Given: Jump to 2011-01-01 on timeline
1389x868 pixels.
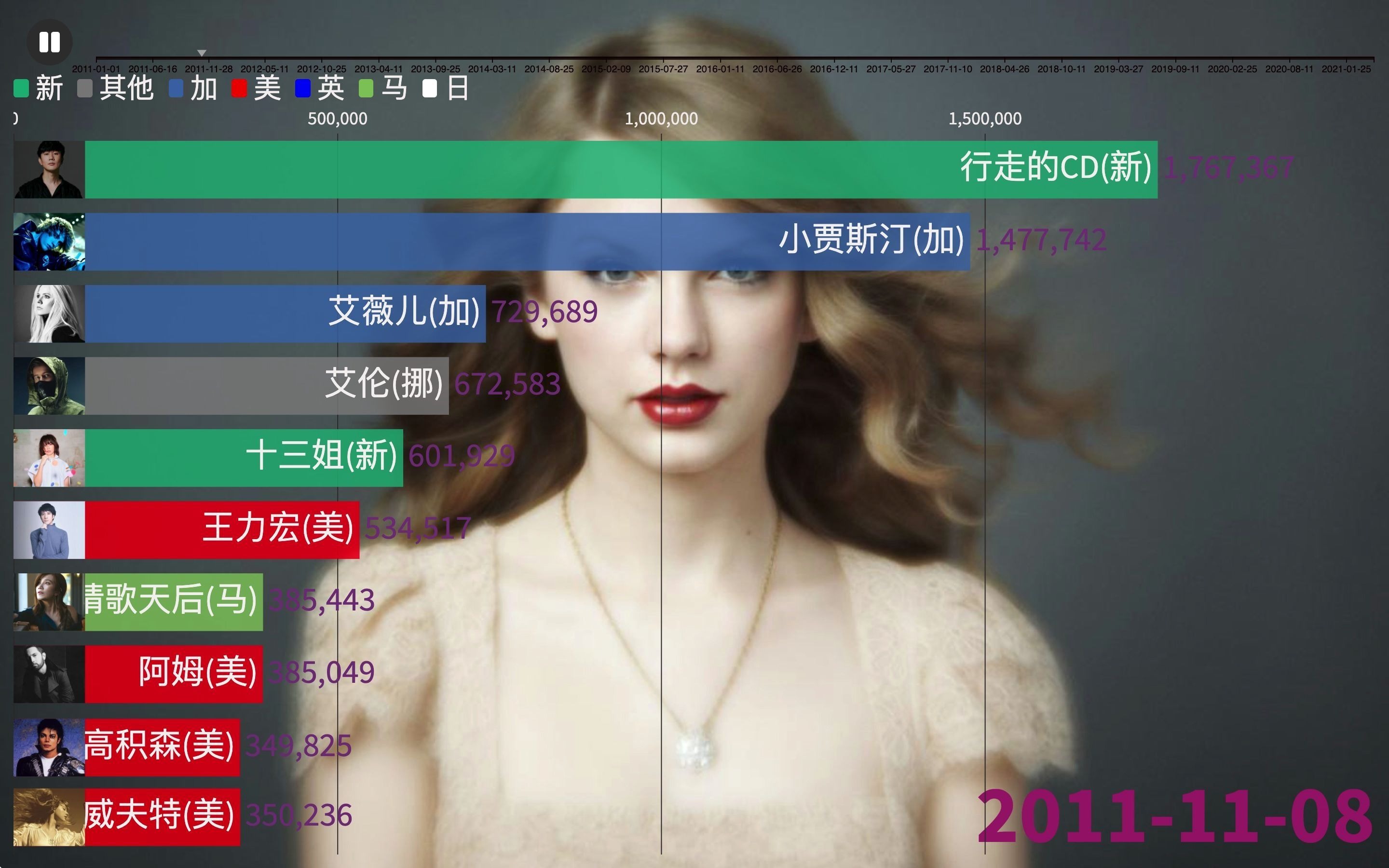Looking at the screenshot, I should [96, 69].
